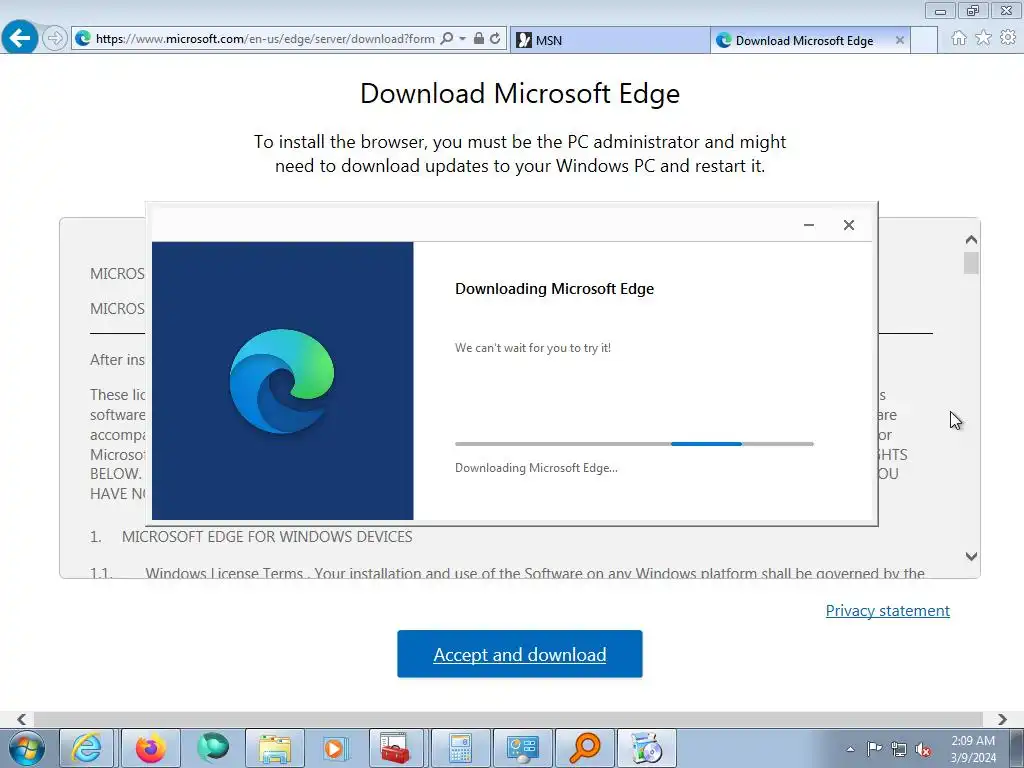The image size is (1024, 768).
Task: Open the red toolbox taskbar icon
Action: [x=396, y=748]
